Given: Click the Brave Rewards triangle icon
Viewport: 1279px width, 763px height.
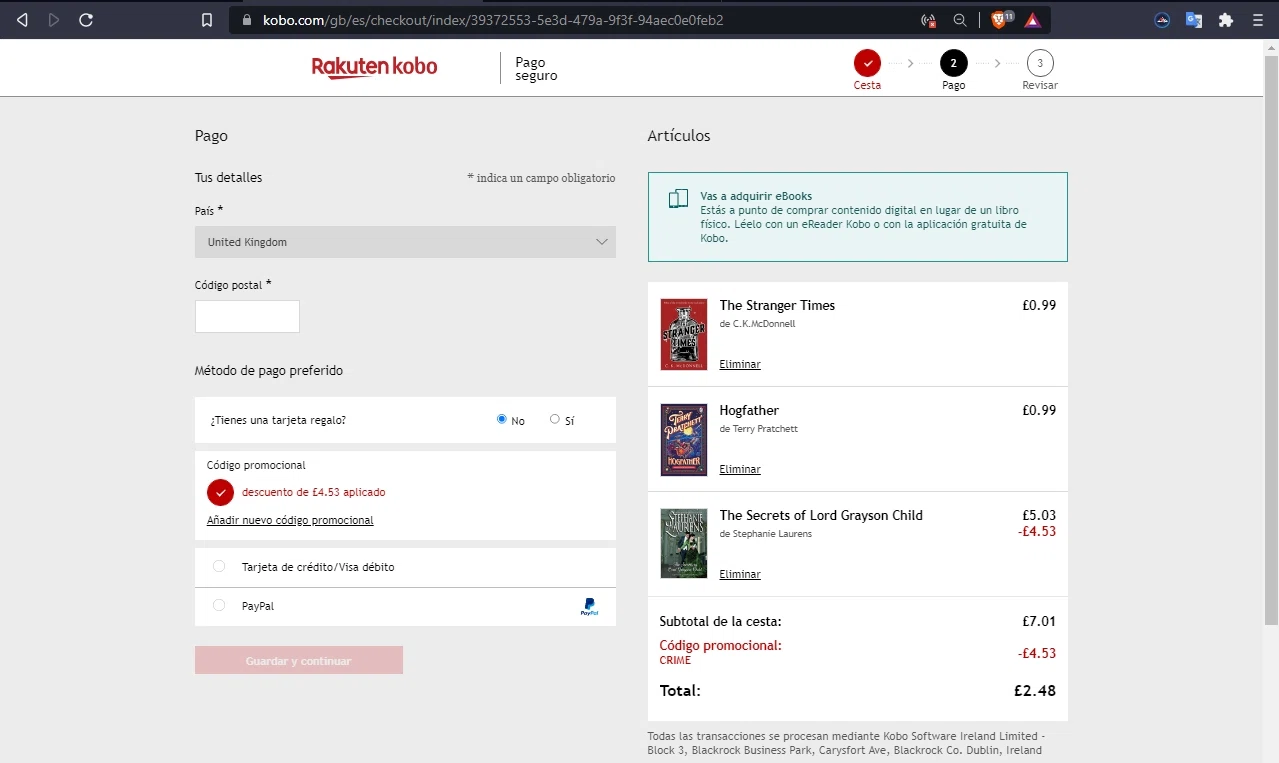Looking at the screenshot, I should point(1032,20).
